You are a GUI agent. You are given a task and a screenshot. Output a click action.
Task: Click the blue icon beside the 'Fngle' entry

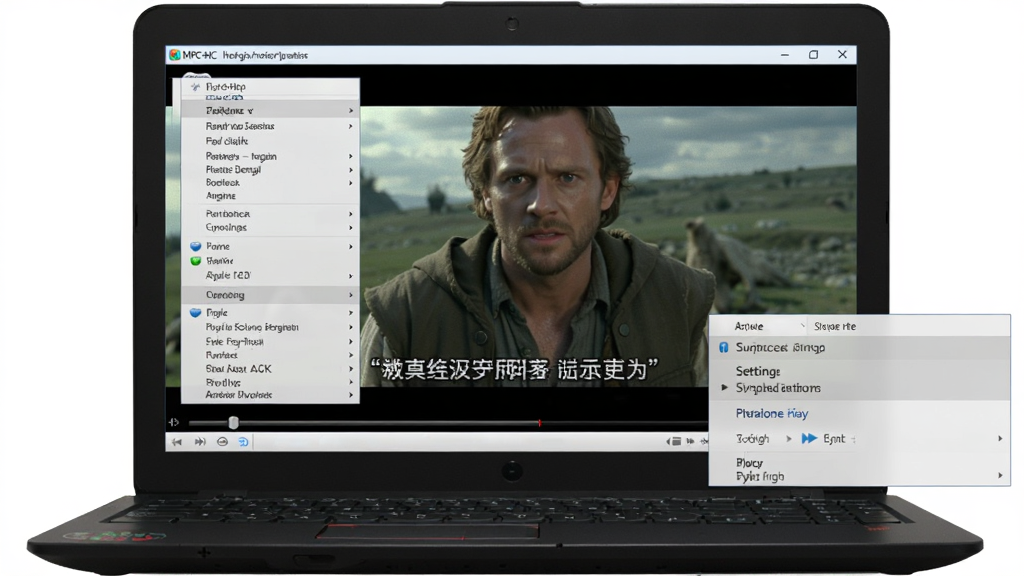click(195, 313)
